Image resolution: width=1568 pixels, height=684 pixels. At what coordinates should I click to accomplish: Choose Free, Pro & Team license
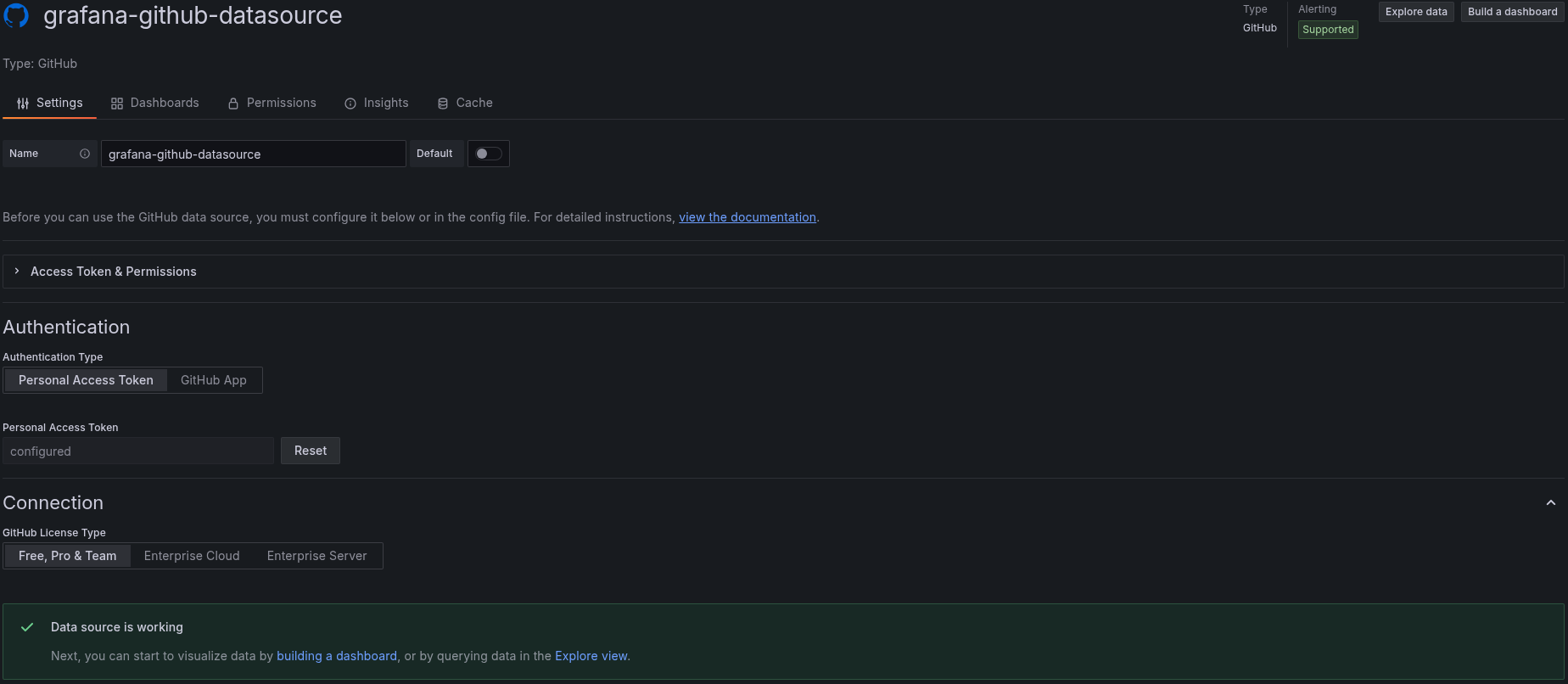(68, 556)
